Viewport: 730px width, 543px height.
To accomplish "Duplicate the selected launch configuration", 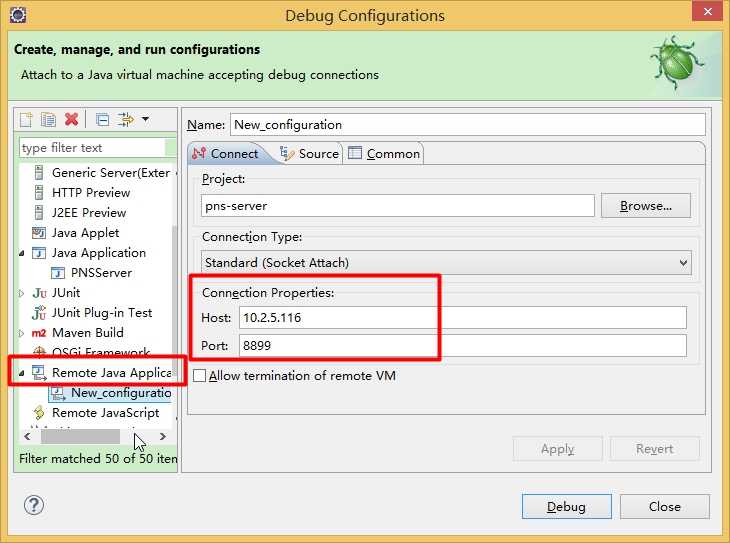I will pos(48,120).
